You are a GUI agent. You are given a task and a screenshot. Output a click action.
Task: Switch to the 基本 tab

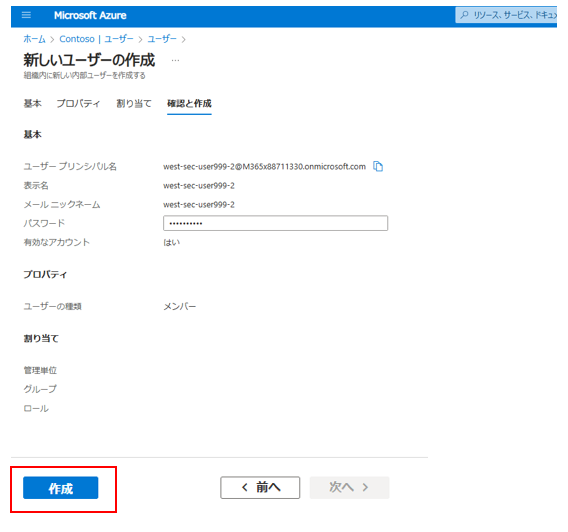coord(33,104)
